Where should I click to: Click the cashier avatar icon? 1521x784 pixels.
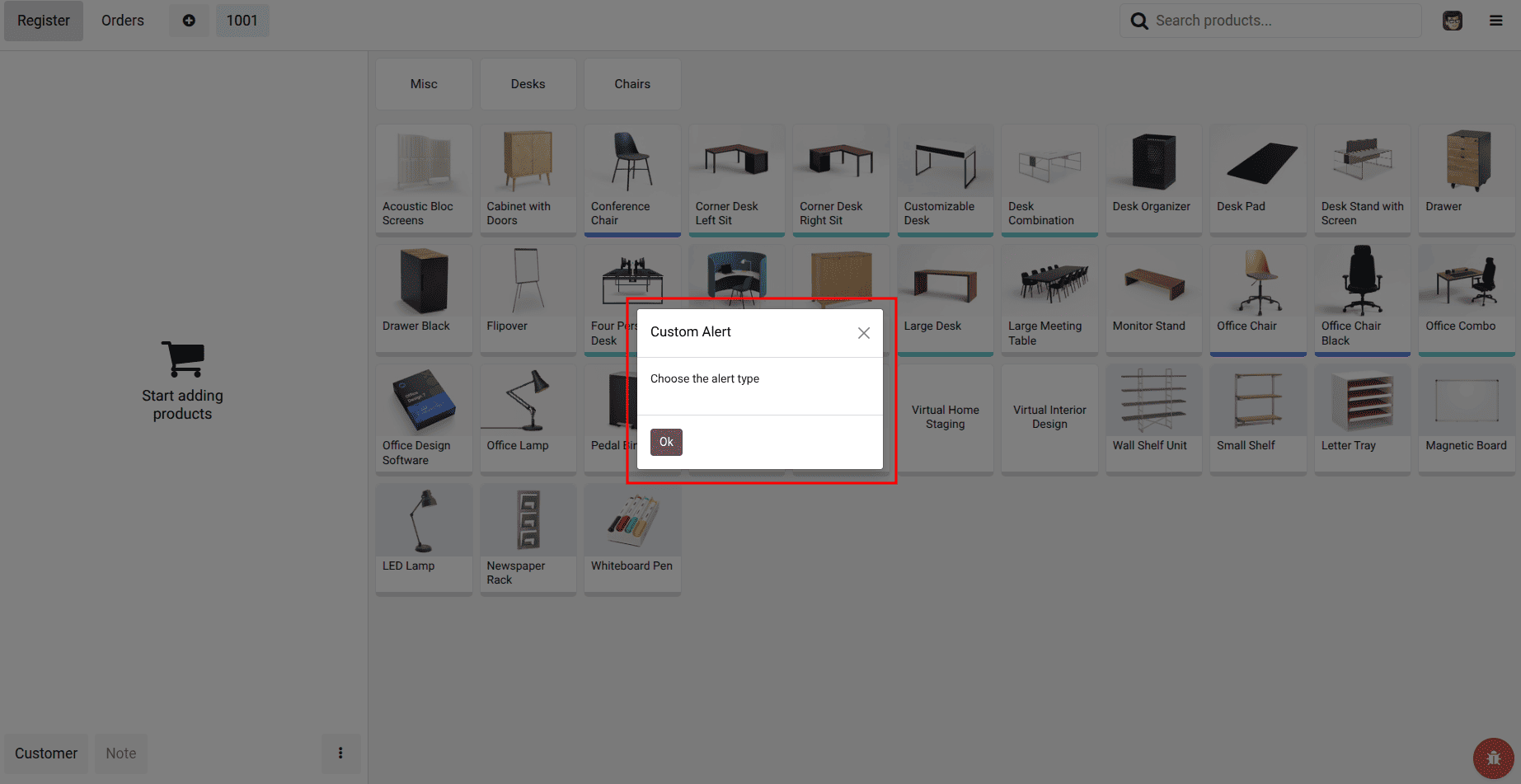tap(1452, 20)
